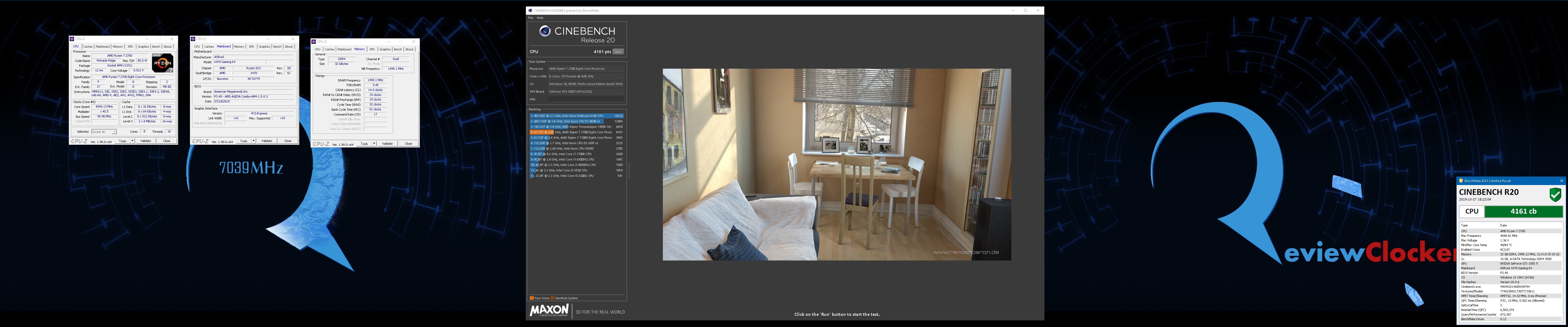Switch to SPD tab in CPU-Z CPU-tab window
The height and width of the screenshot is (327, 1568).
click(x=130, y=46)
